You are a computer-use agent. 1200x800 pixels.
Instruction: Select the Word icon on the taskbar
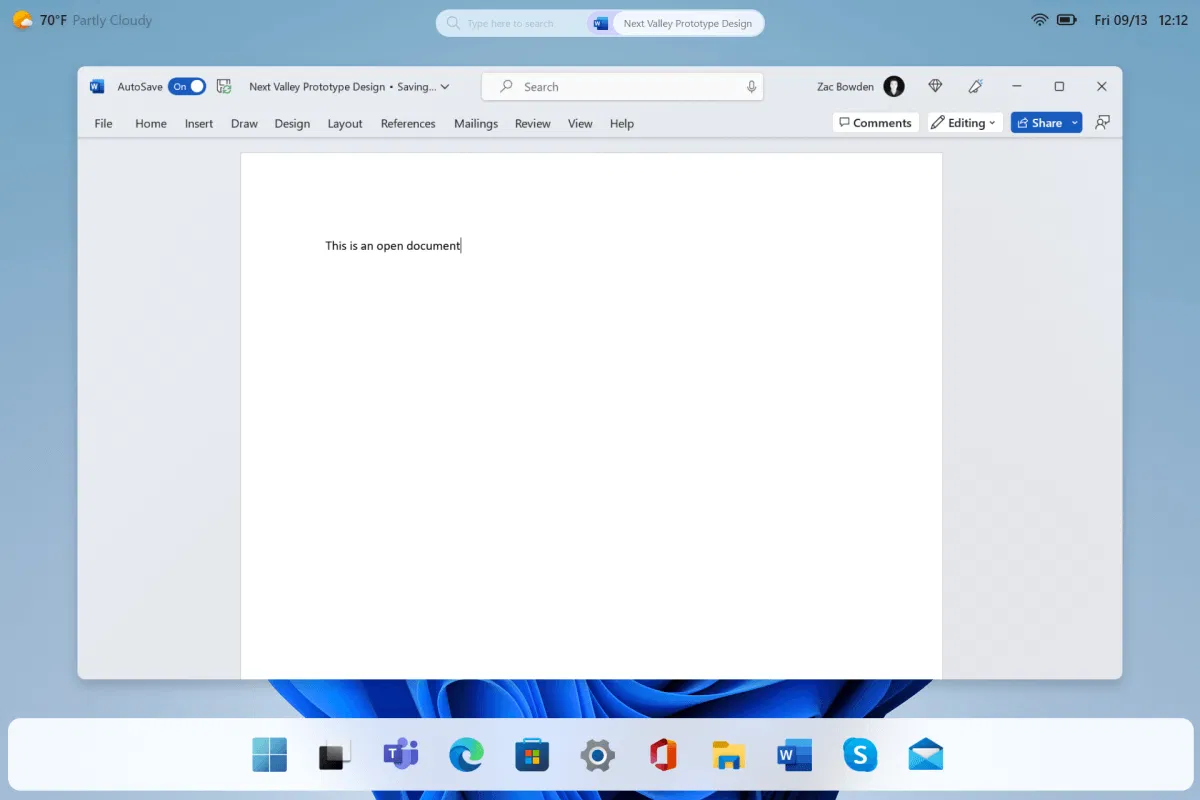pyautogui.click(x=794, y=755)
